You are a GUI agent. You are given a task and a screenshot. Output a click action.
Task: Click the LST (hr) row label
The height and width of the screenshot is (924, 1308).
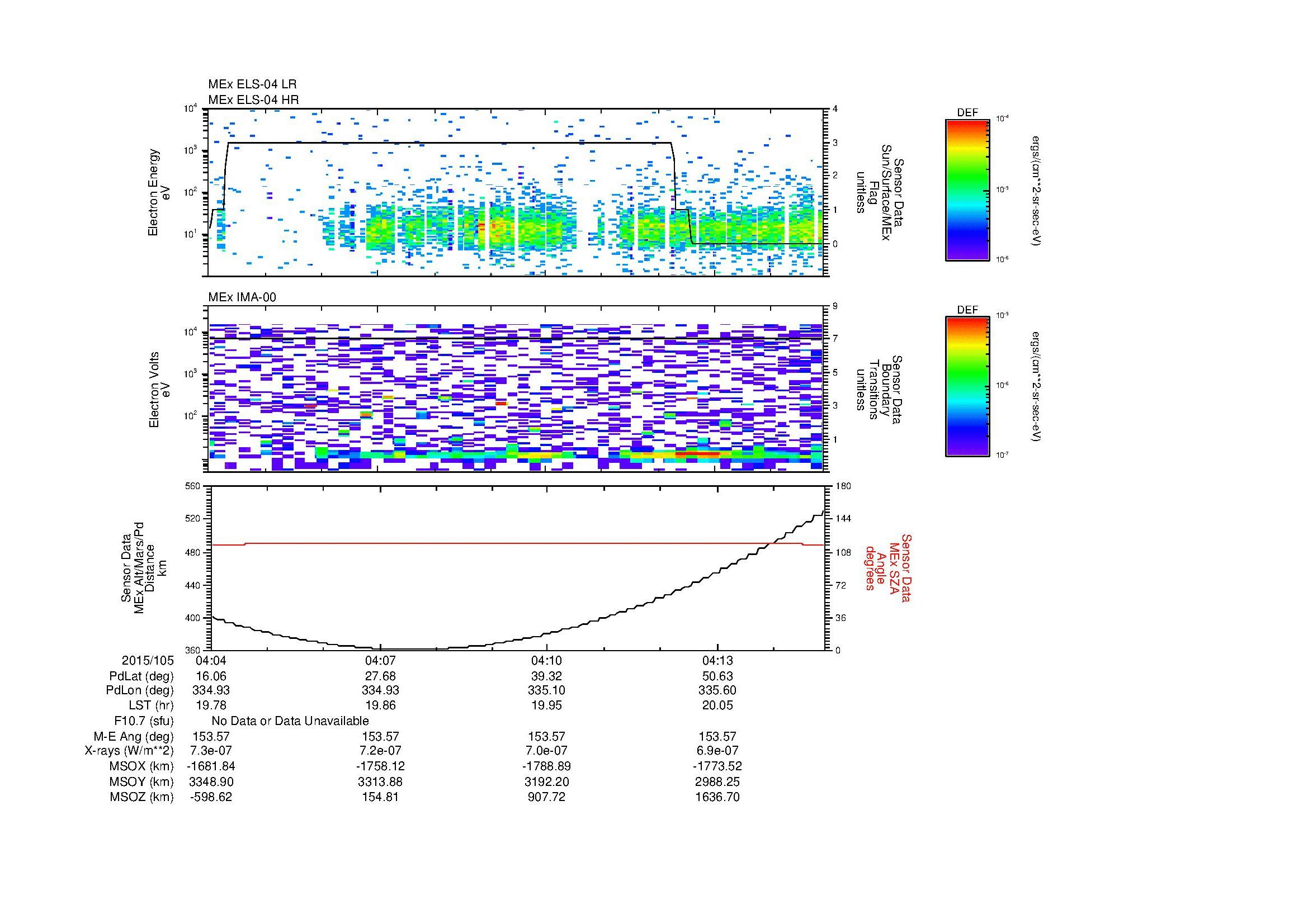coord(151,705)
